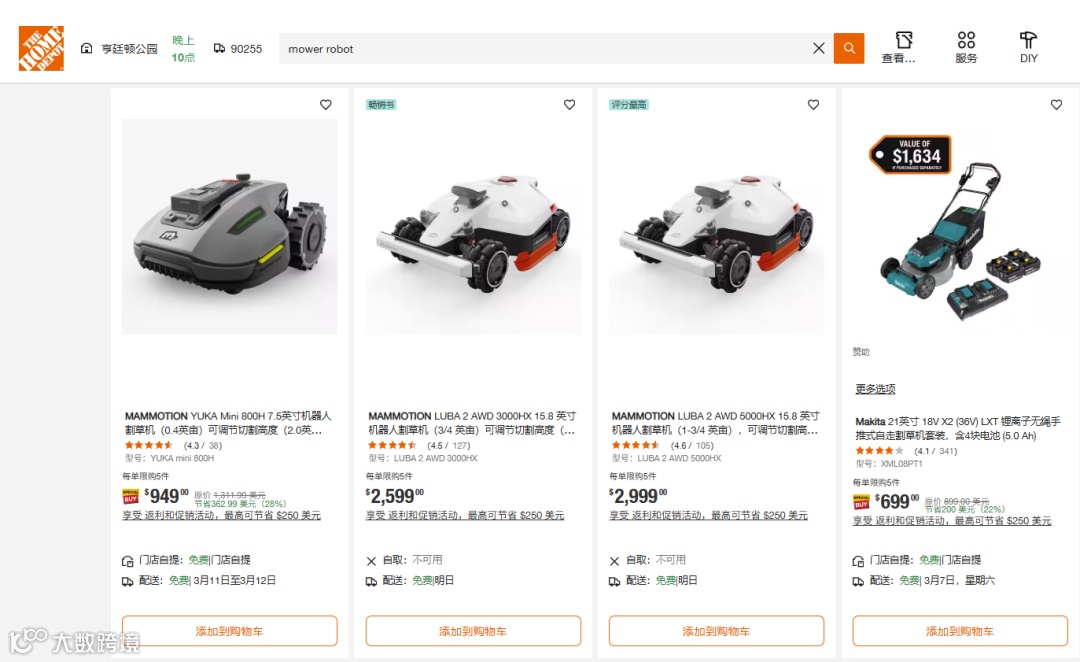Open MAMMOTION YUKA Mini 800H product title
The image size is (1080, 662).
click(228, 423)
